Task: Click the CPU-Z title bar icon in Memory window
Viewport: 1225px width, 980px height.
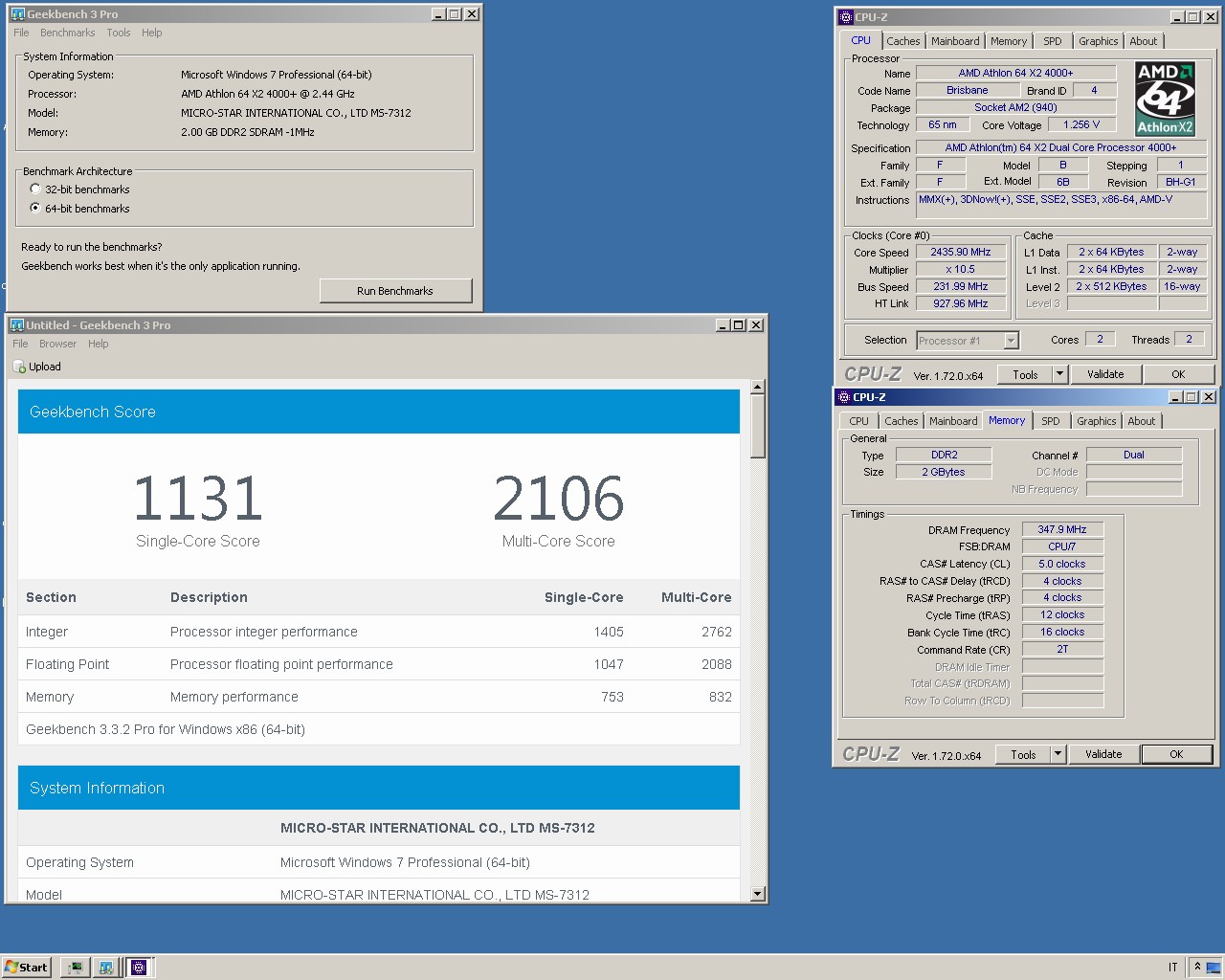Action: 843,397
